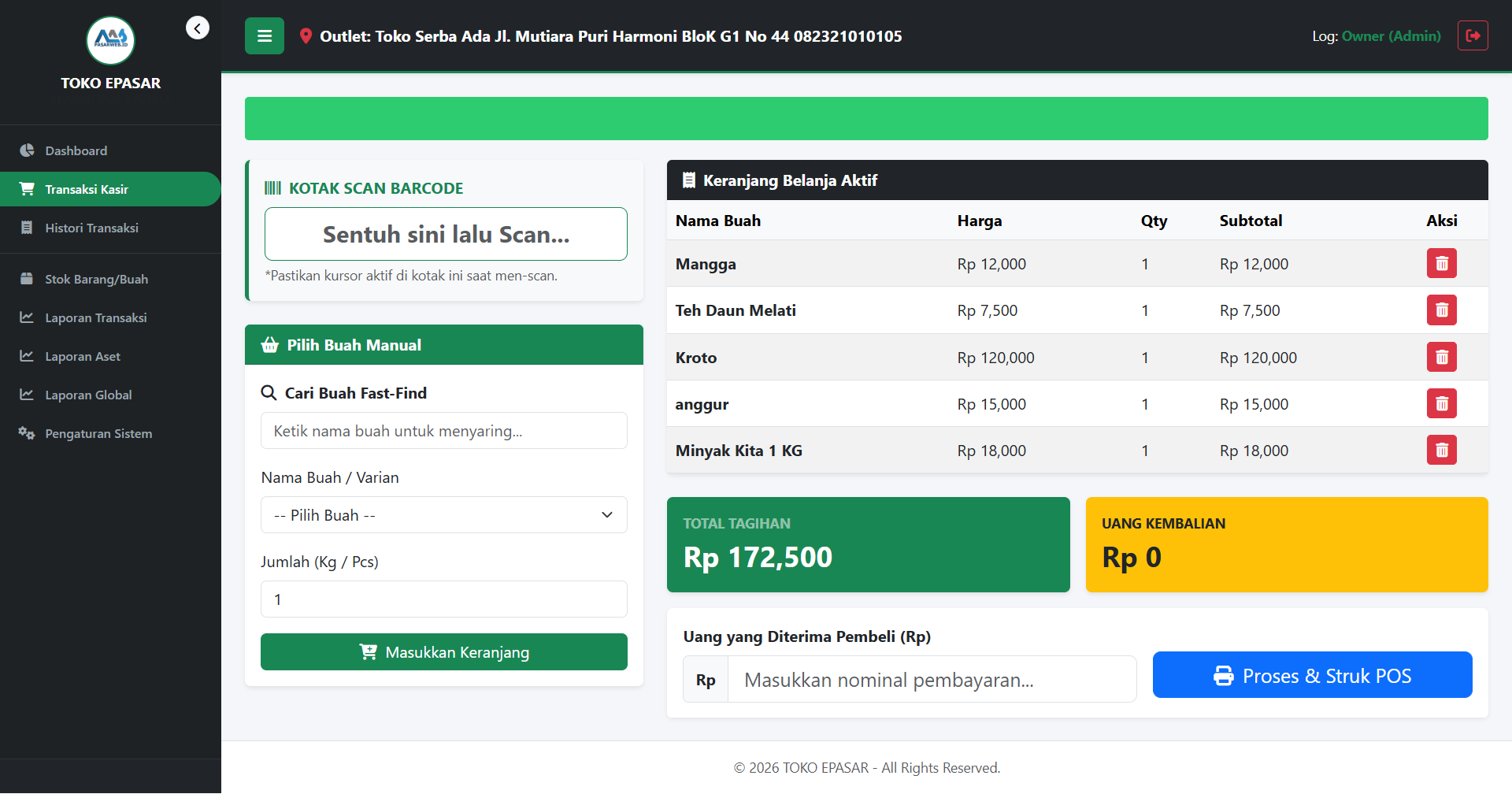Click the receipt icon in Keranjang Belanja Aktif

coord(689,180)
